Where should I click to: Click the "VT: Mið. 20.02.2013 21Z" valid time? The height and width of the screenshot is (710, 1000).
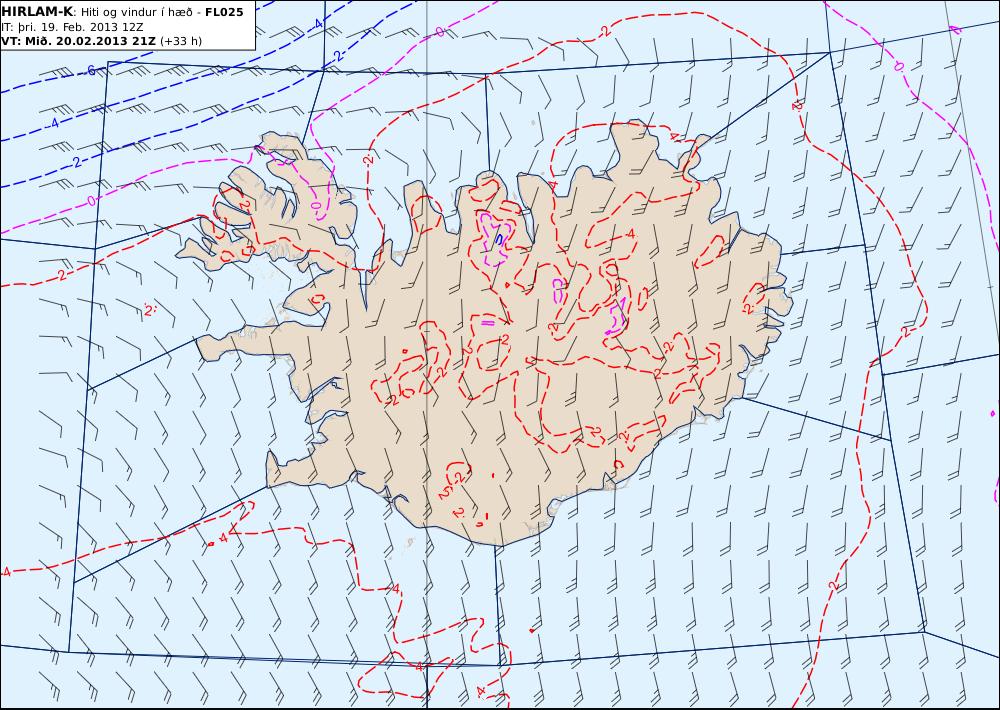pyautogui.click(x=78, y=41)
